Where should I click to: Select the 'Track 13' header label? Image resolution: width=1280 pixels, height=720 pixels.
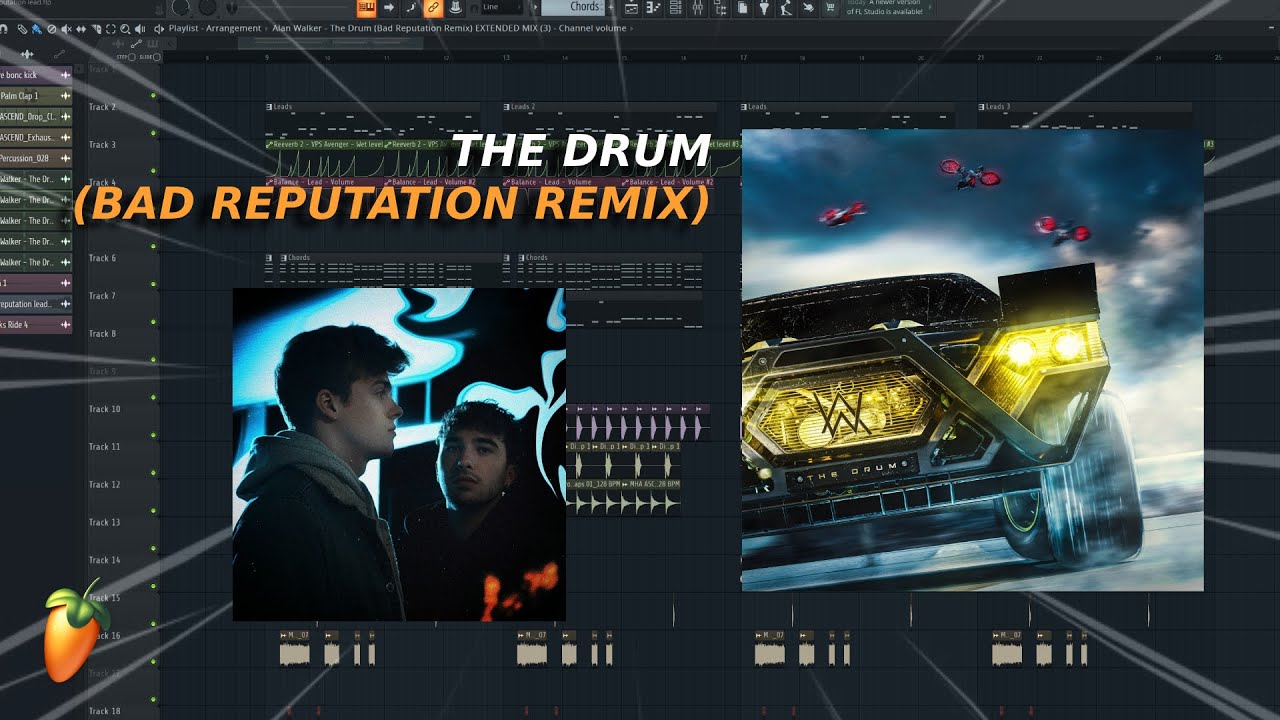(x=104, y=522)
